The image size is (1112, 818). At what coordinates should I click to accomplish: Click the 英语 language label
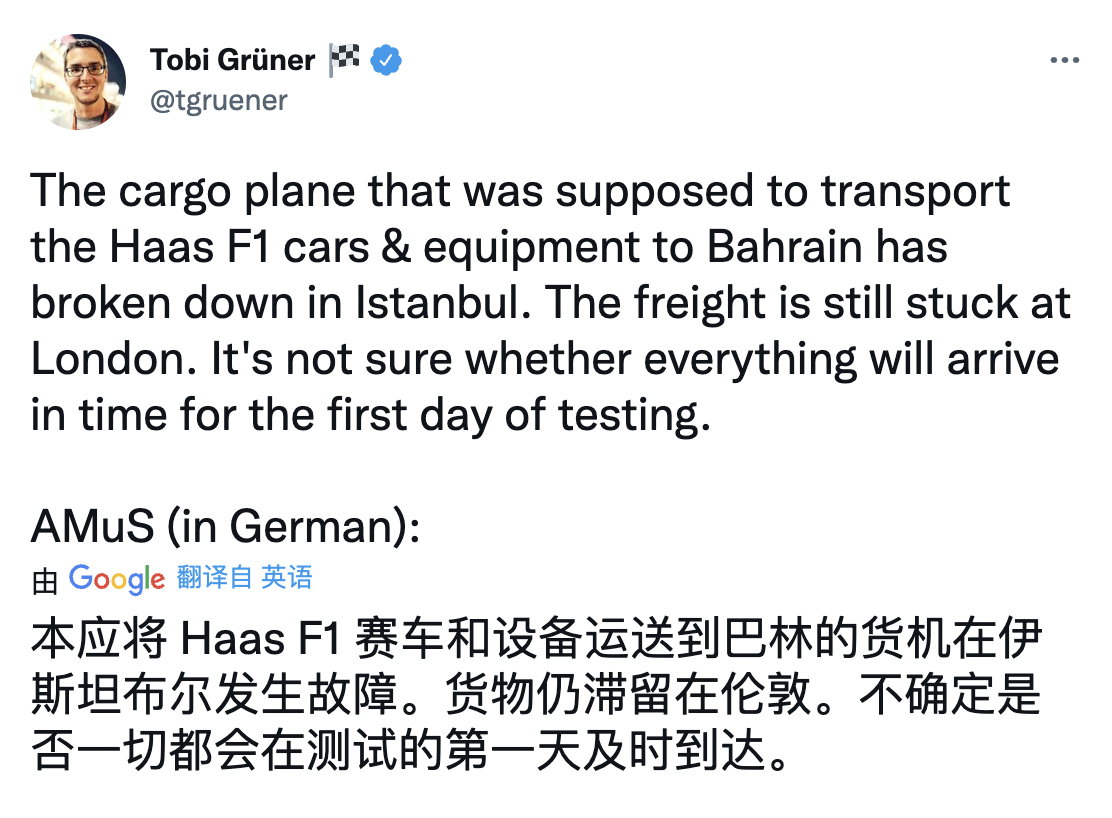pyautogui.click(x=287, y=577)
